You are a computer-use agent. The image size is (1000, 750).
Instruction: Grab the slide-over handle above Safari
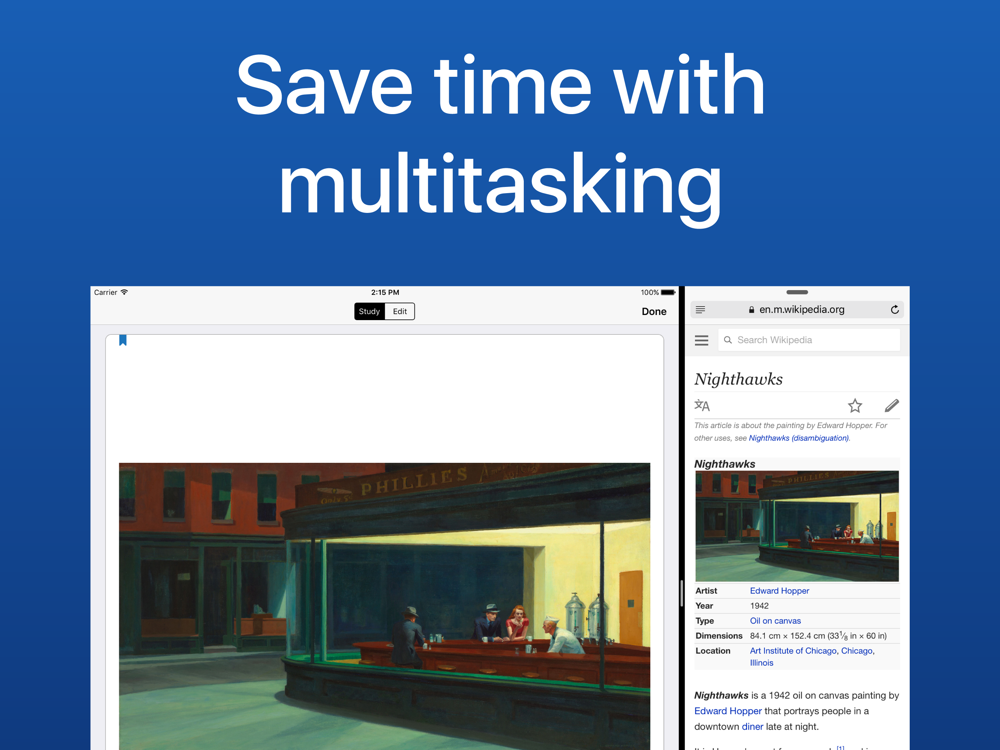click(797, 292)
